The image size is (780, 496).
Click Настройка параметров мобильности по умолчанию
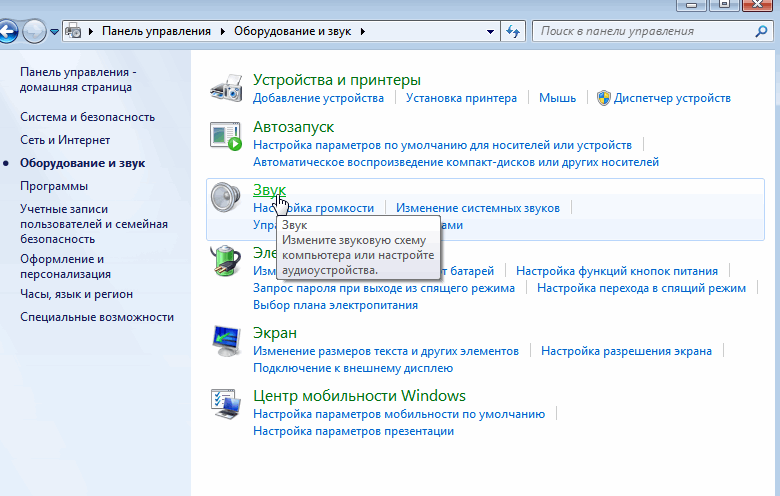tap(399, 414)
